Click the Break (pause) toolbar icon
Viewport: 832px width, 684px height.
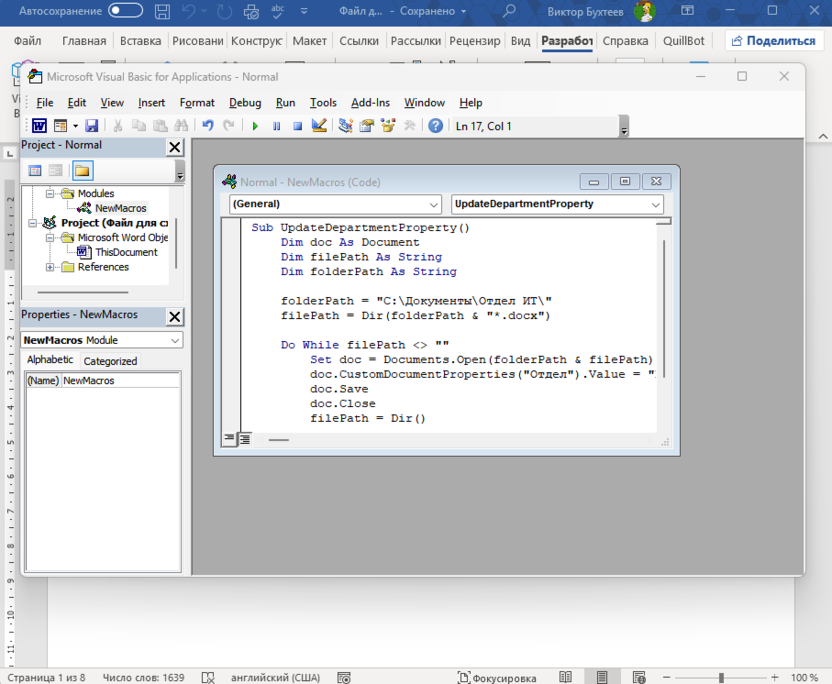coord(276,126)
